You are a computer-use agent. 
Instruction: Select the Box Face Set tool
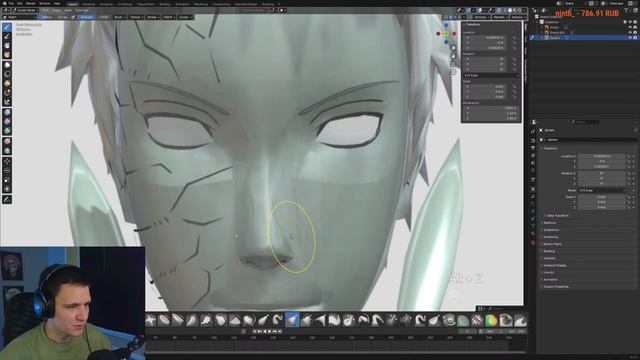click(x=7, y=84)
